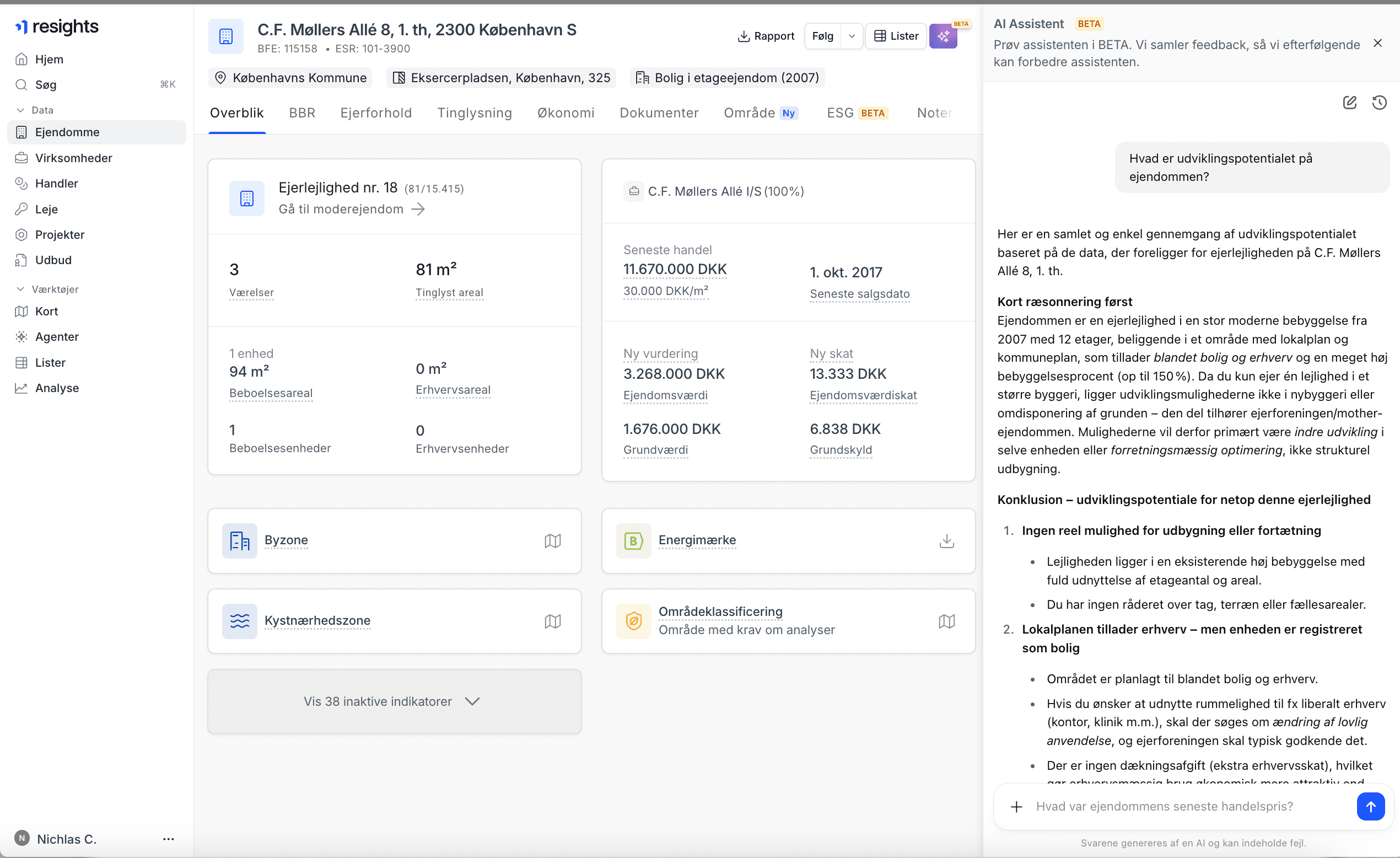
Task: Click the Ejerlejlighed nr. 18 building icon
Action: click(x=246, y=199)
